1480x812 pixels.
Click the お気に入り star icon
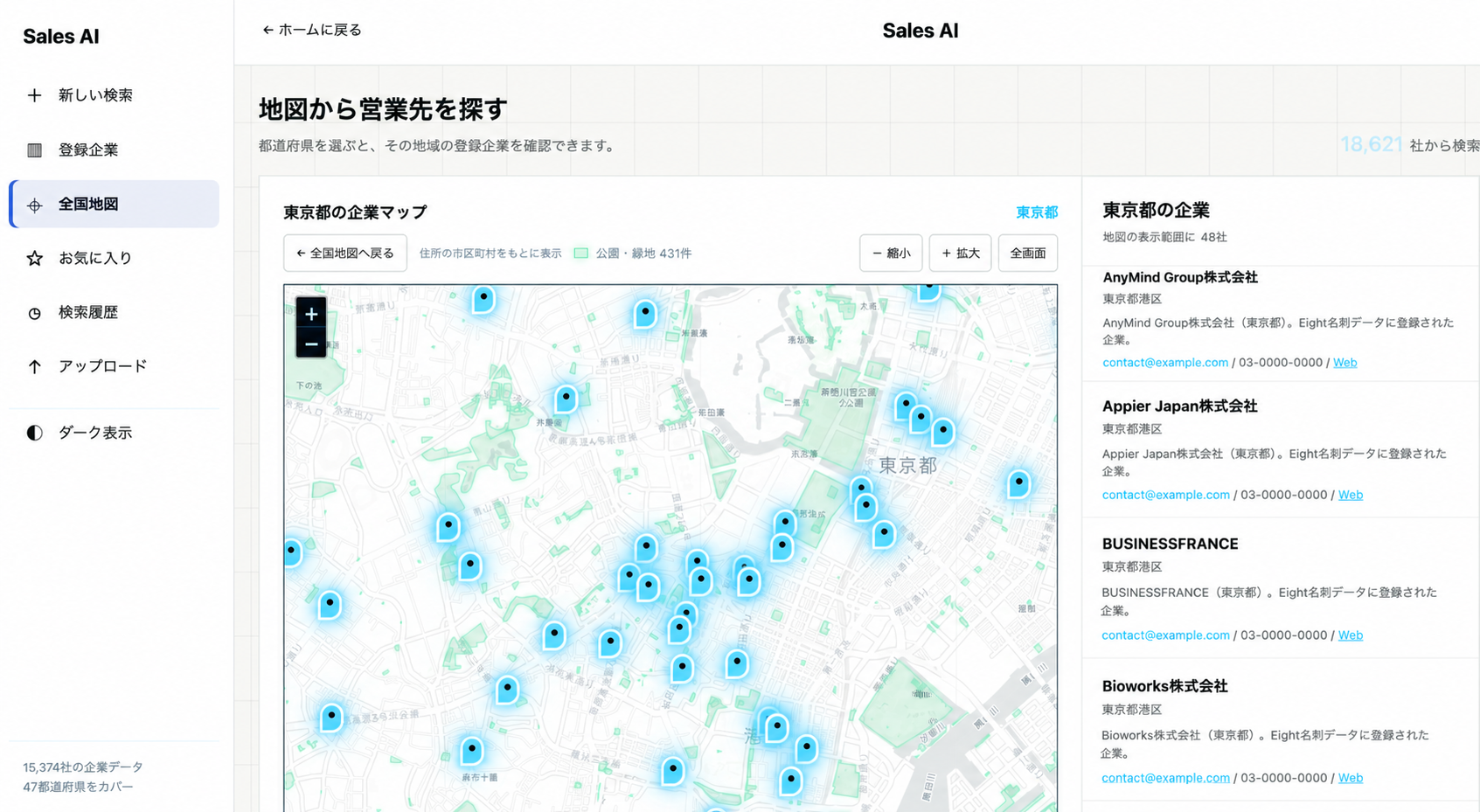[x=34, y=259]
